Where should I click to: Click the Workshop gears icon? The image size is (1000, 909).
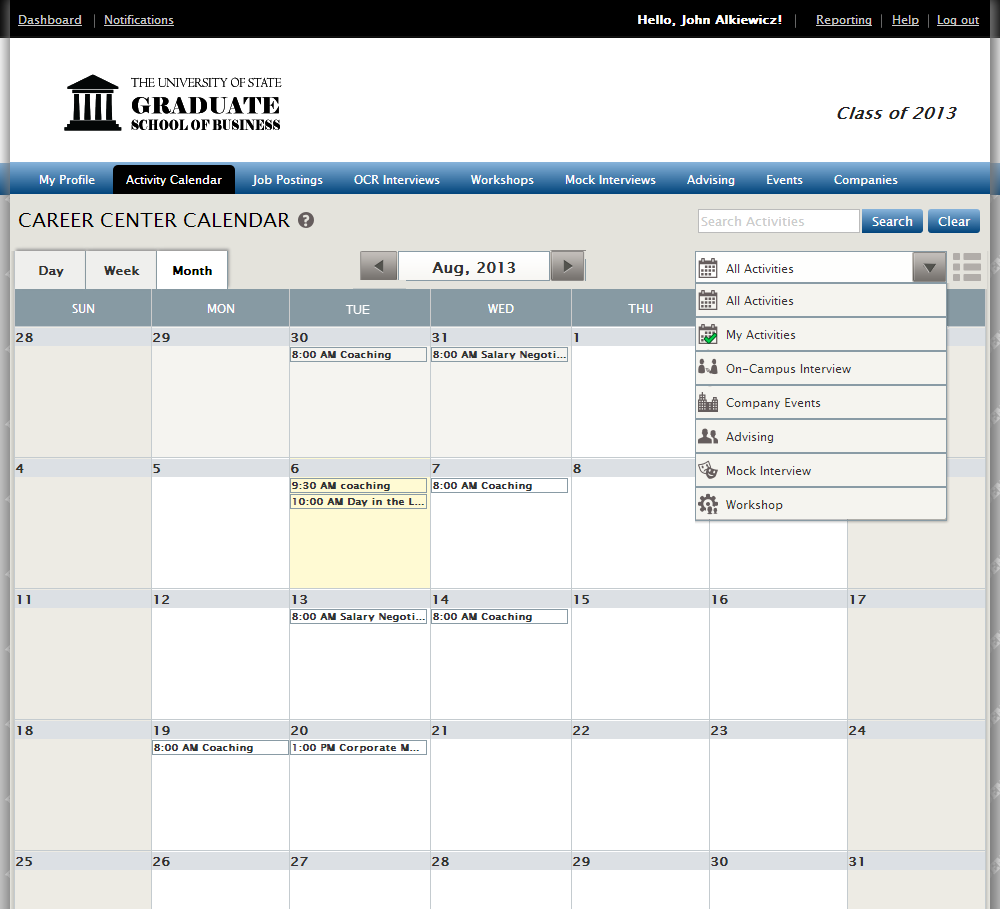708,504
